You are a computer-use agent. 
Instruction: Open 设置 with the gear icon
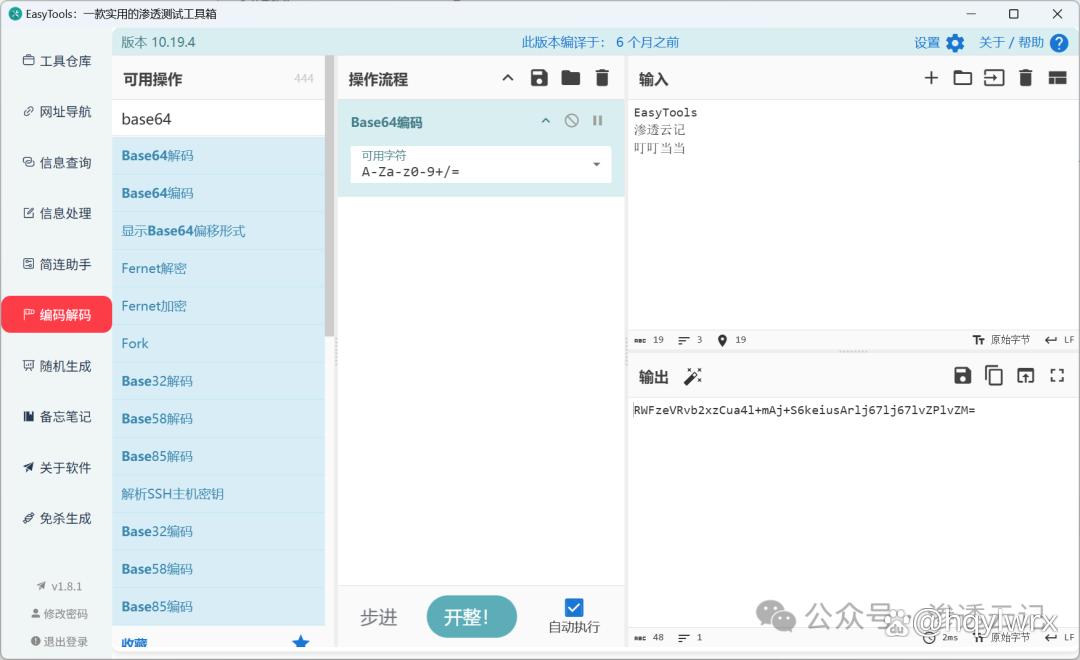pos(955,43)
